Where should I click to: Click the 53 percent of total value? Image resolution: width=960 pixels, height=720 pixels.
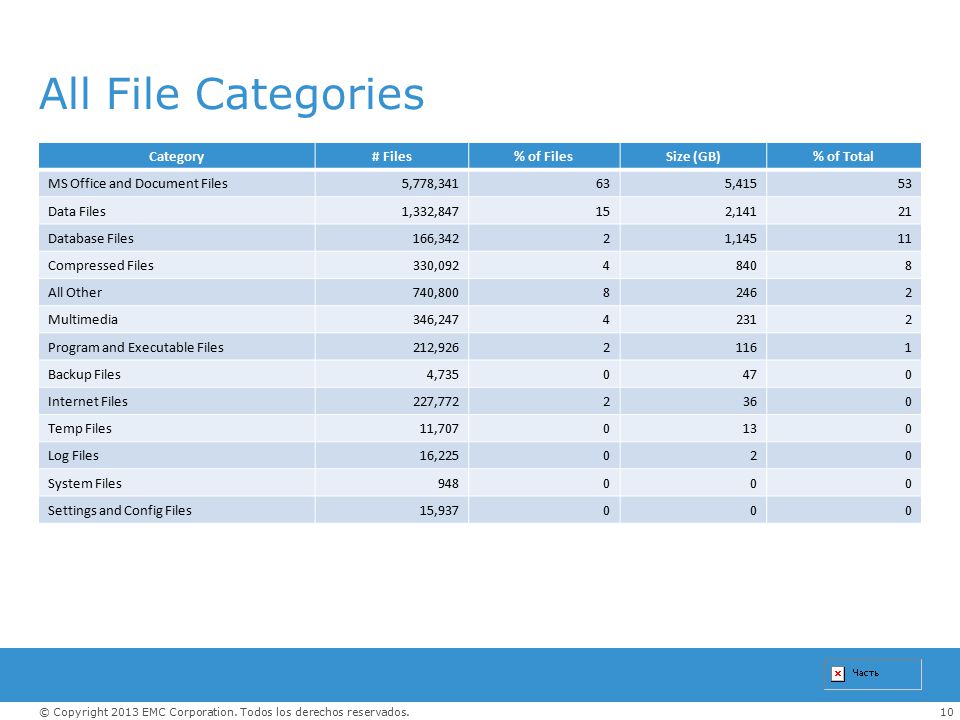click(x=904, y=184)
